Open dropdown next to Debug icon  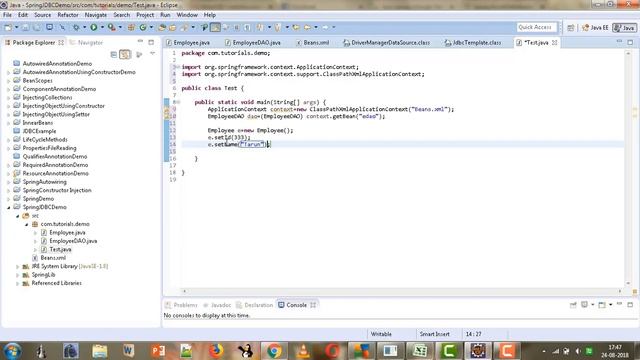pyautogui.click(x=84, y=27)
